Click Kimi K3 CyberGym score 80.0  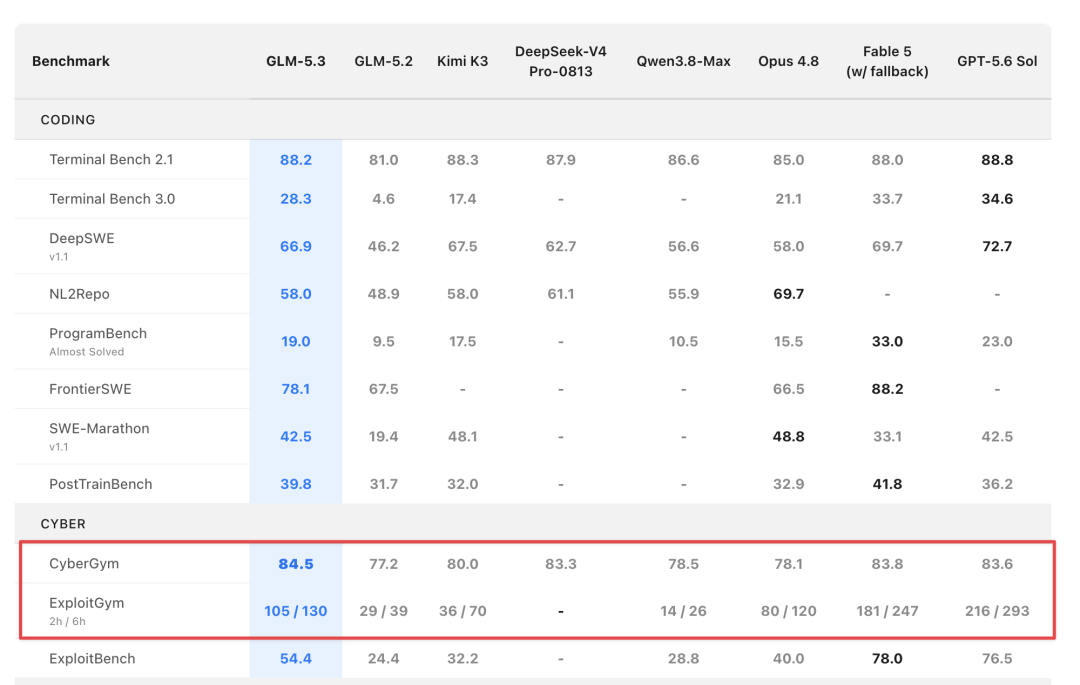pyautogui.click(x=462, y=564)
